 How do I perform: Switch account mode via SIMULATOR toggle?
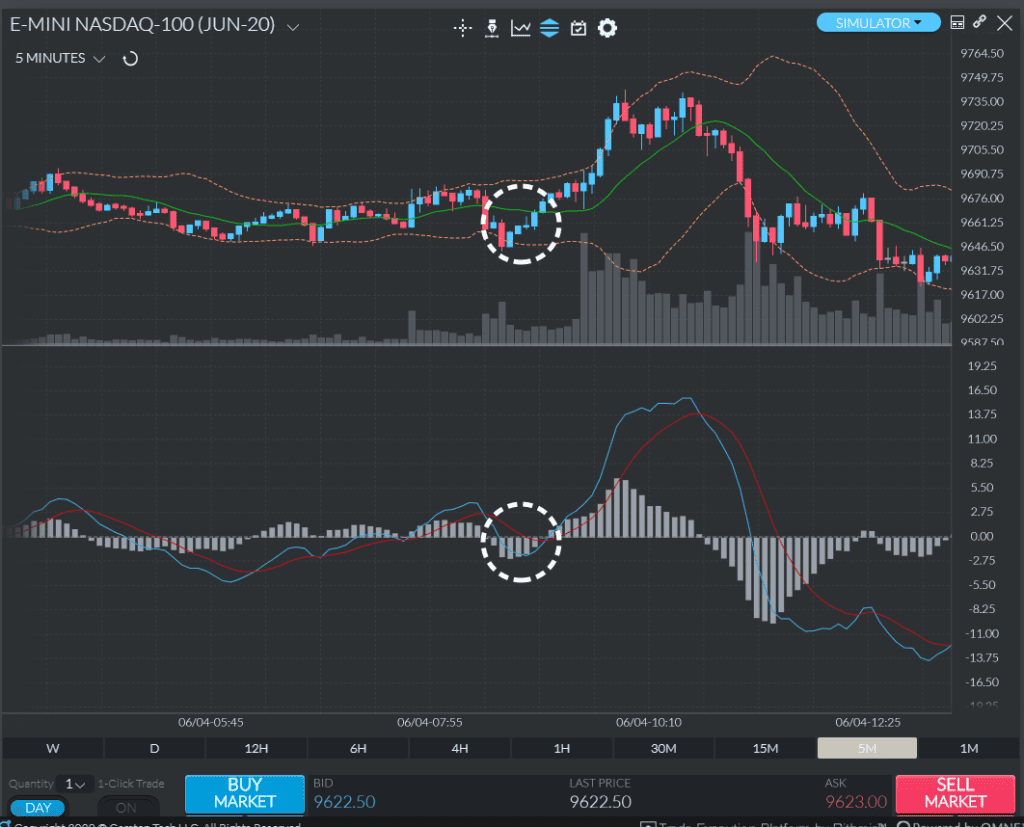(x=878, y=21)
